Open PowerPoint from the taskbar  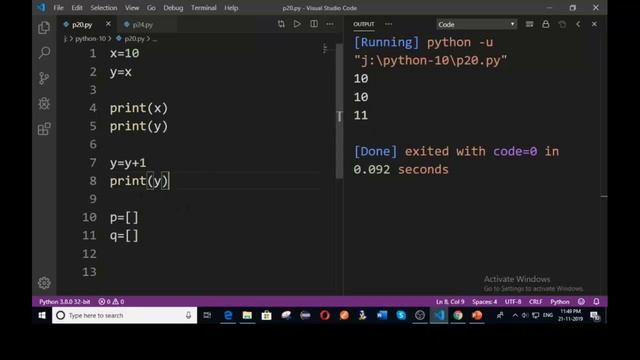pos(477,315)
